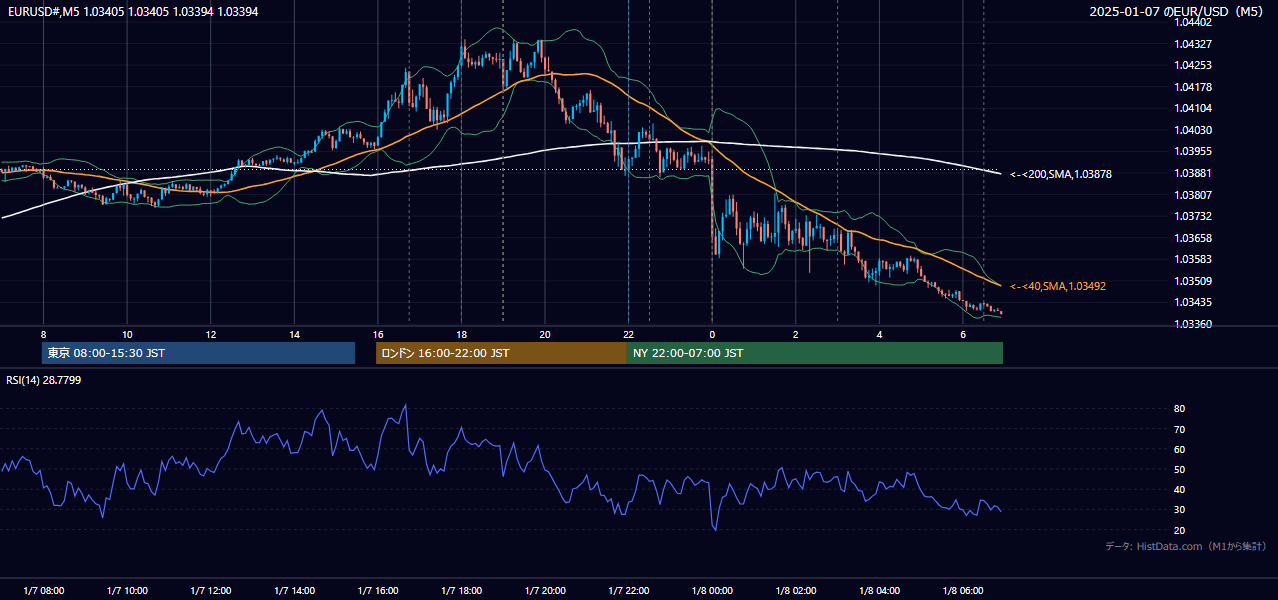Click price axis value 1.03807
This screenshot has height=600, width=1278.
pyautogui.click(x=1193, y=195)
